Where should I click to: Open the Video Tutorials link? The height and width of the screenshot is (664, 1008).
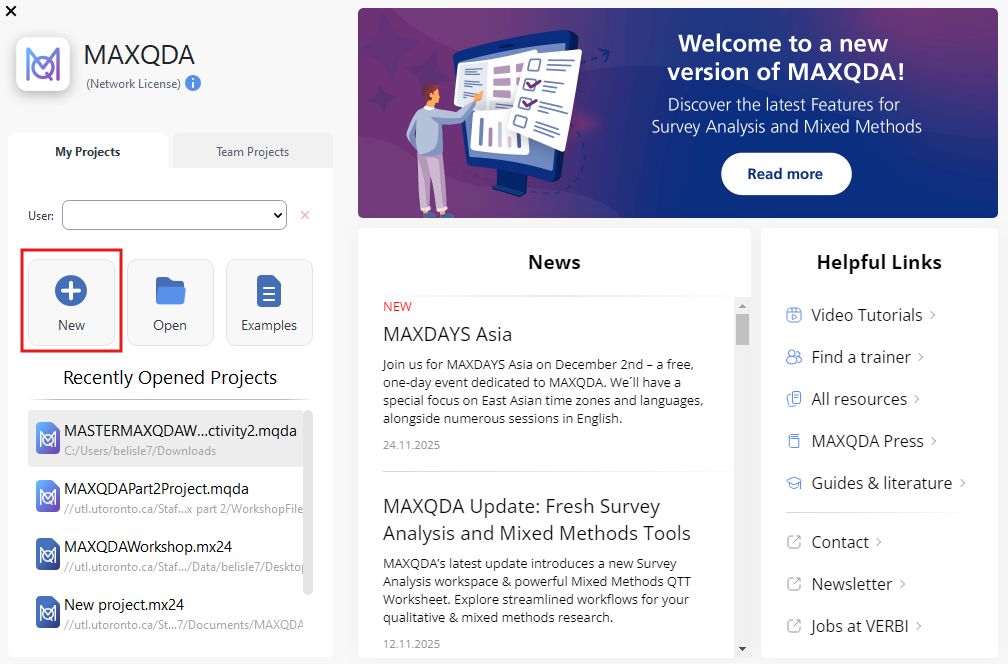[867, 315]
